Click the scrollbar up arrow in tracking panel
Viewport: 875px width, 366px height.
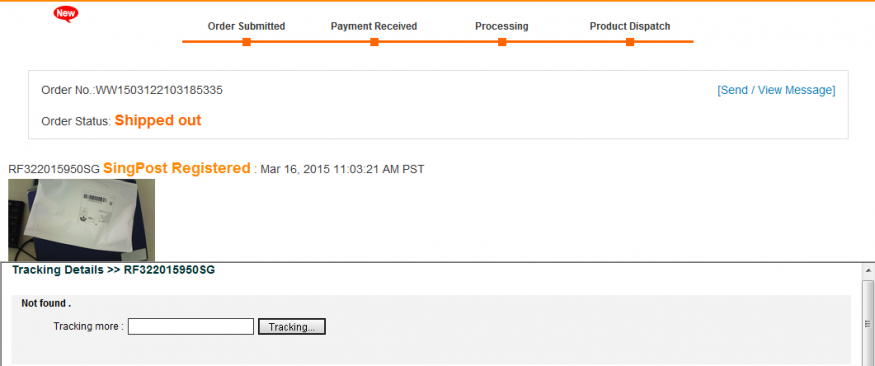(868, 271)
